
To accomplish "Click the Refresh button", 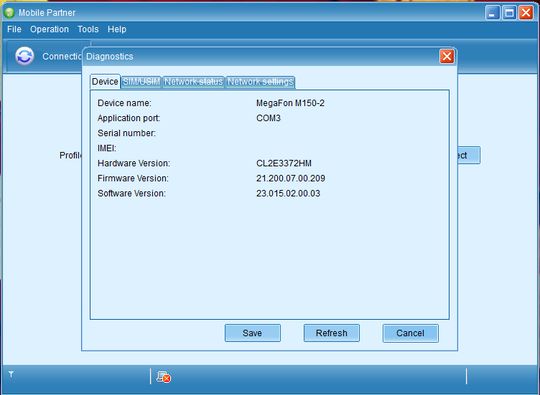I will pyautogui.click(x=331, y=333).
